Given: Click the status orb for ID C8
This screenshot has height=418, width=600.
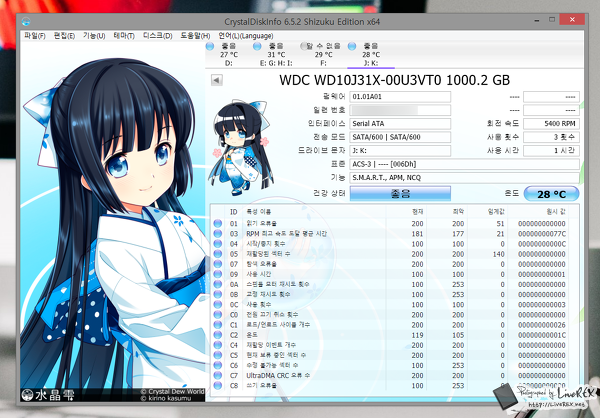Looking at the screenshot, I should [218, 385].
